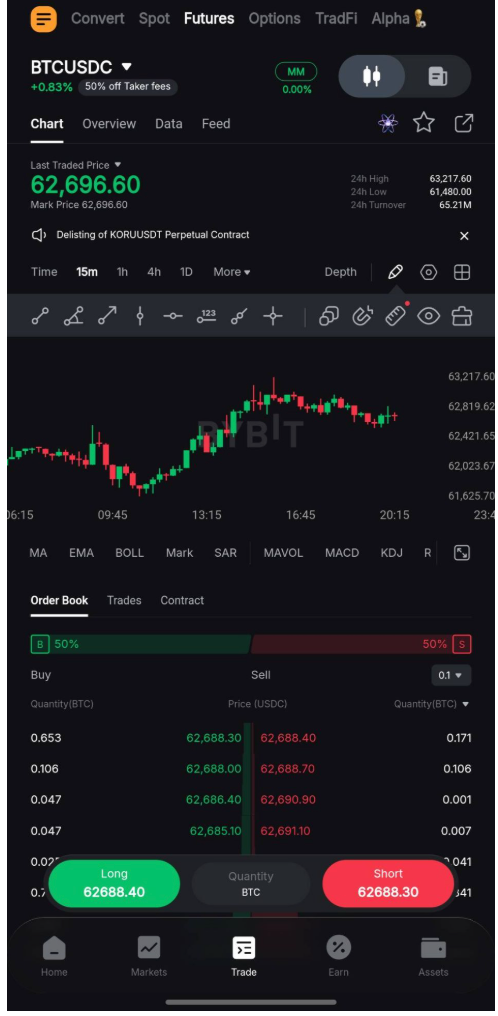This screenshot has height=1016, width=498.
Task: Tap the Quantity BTC input field
Action: tap(251, 884)
